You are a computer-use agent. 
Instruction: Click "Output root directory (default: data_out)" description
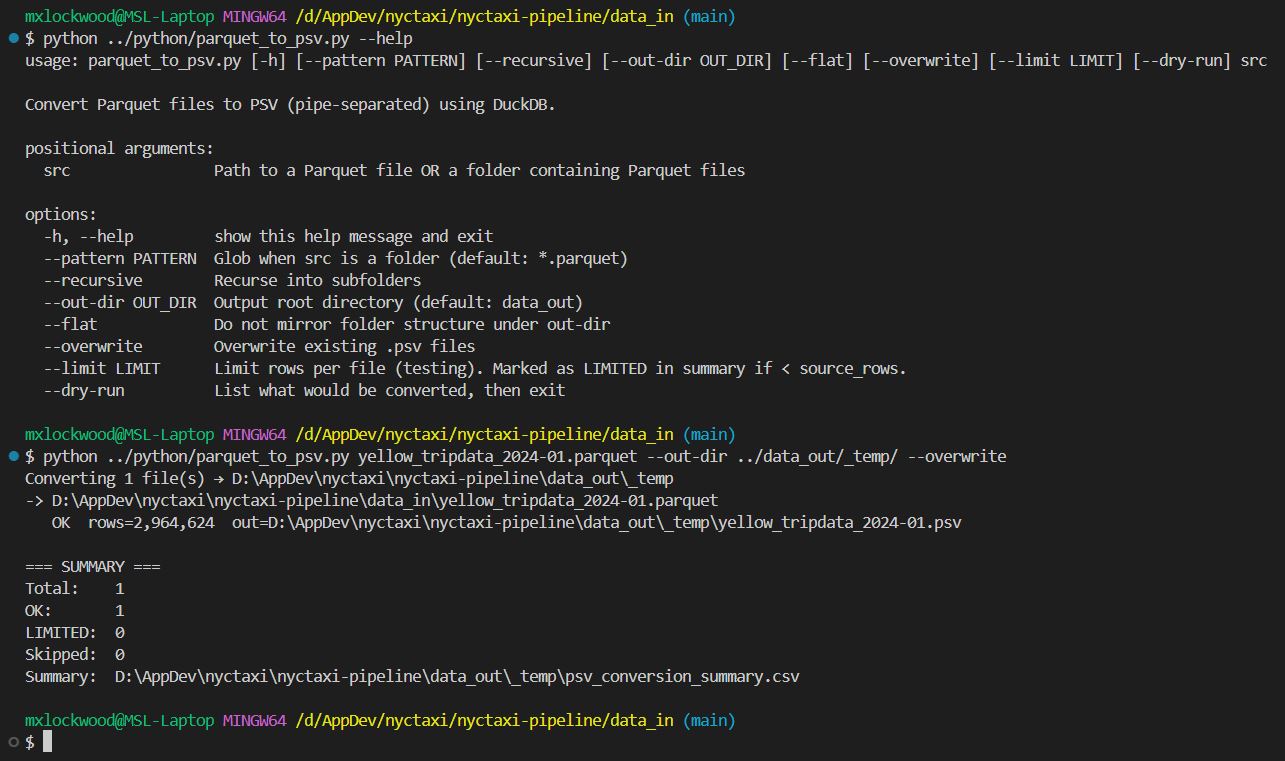pyautogui.click(x=398, y=302)
